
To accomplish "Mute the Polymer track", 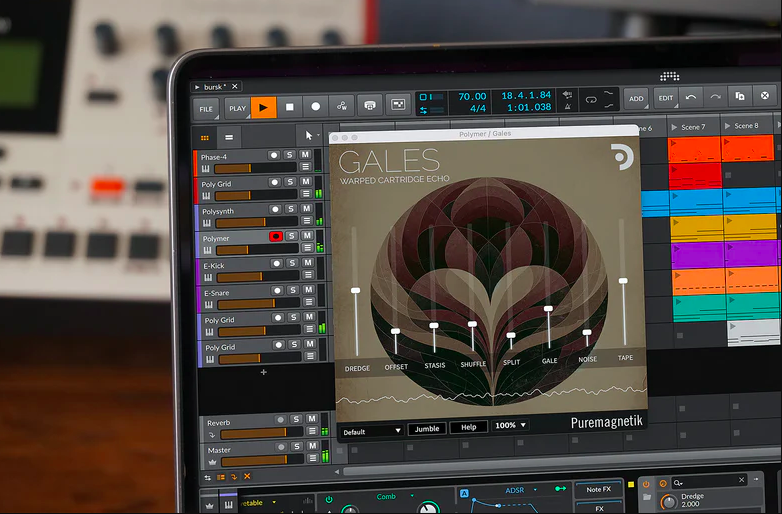I will [307, 235].
